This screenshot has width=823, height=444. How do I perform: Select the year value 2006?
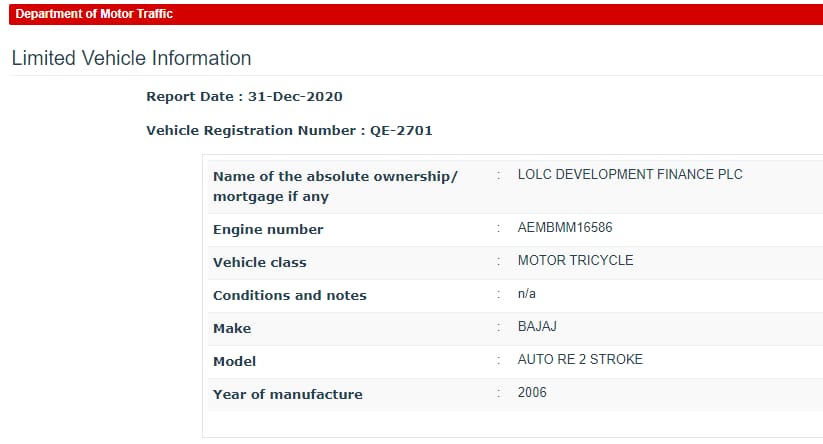[532, 393]
